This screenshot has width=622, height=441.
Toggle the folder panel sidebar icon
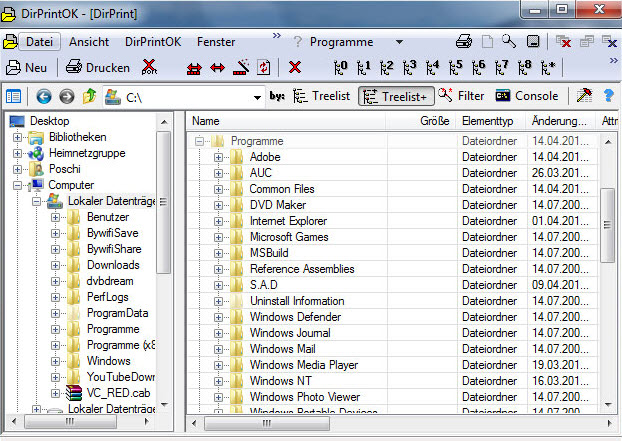pyautogui.click(x=13, y=96)
